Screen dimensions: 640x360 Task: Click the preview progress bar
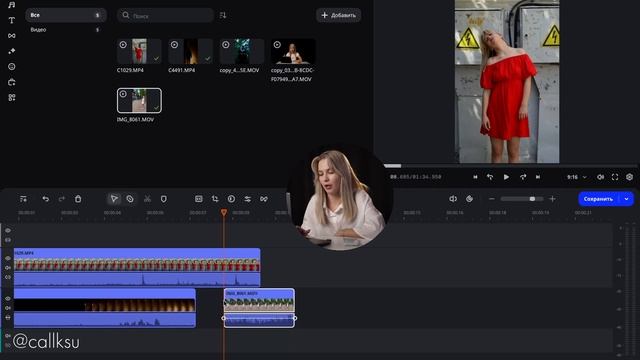[x=510, y=166]
